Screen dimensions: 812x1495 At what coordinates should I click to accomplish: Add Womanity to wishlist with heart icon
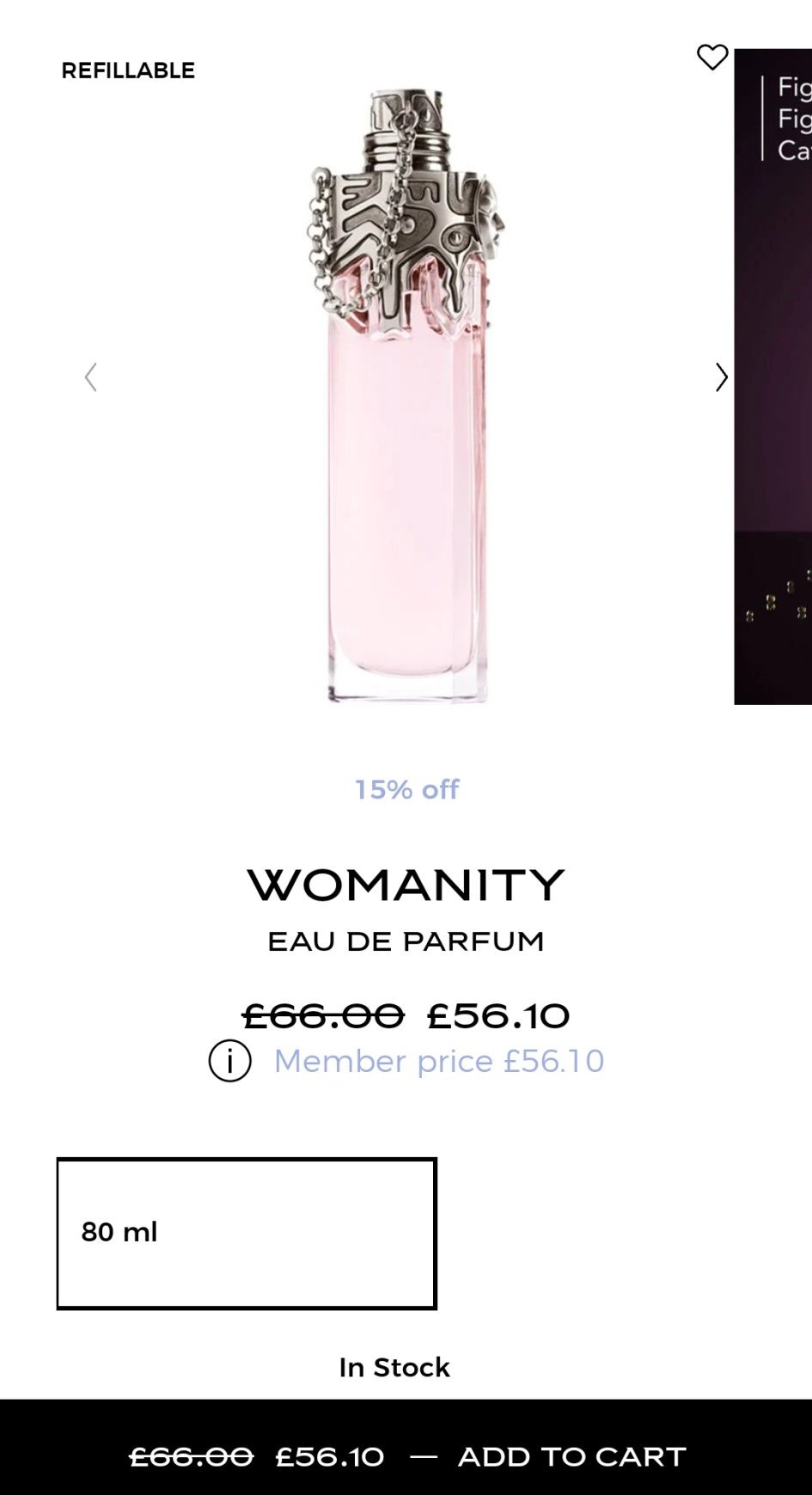point(711,58)
